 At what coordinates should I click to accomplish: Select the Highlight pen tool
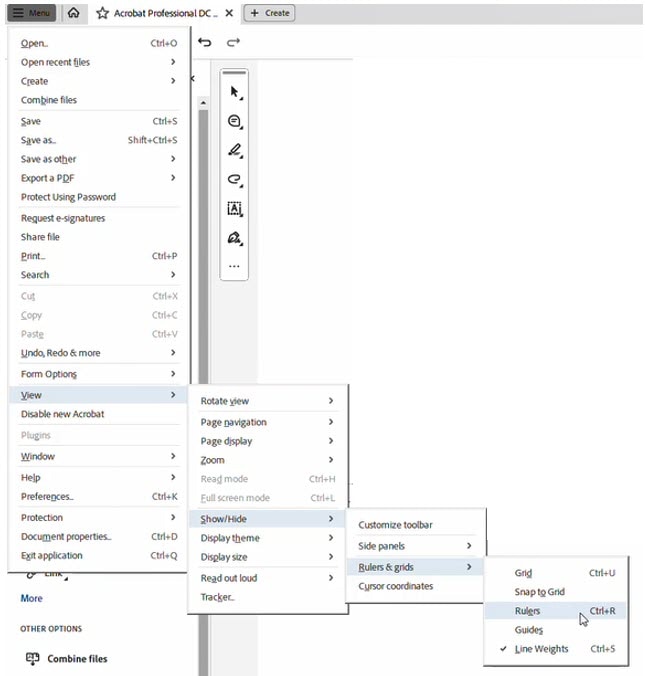click(x=234, y=150)
